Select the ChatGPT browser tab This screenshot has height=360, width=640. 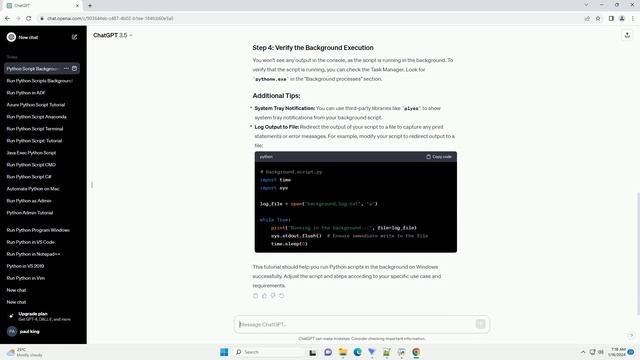(42, 6)
